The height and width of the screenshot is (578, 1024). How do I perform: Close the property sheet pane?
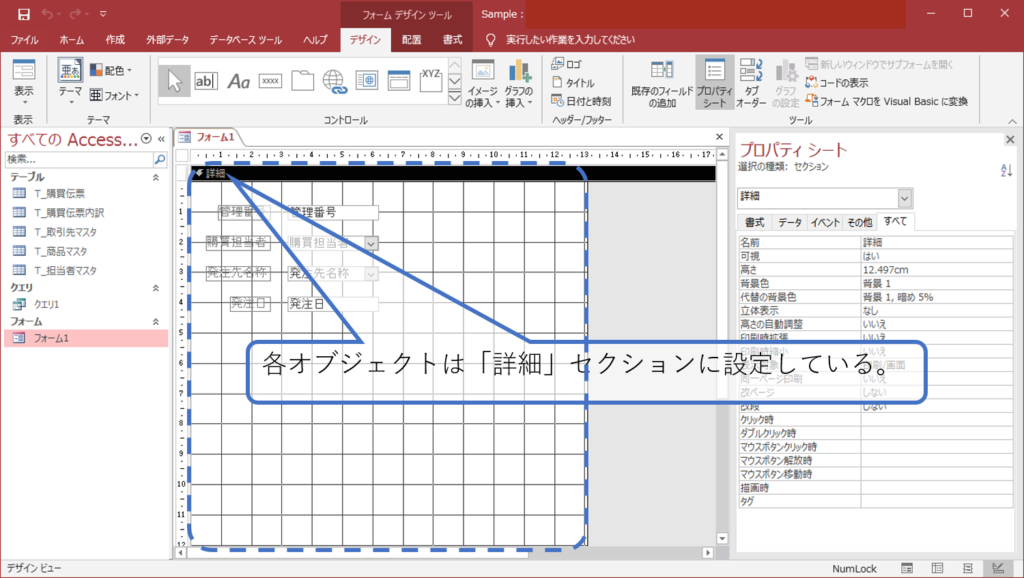pyautogui.click(x=1010, y=139)
